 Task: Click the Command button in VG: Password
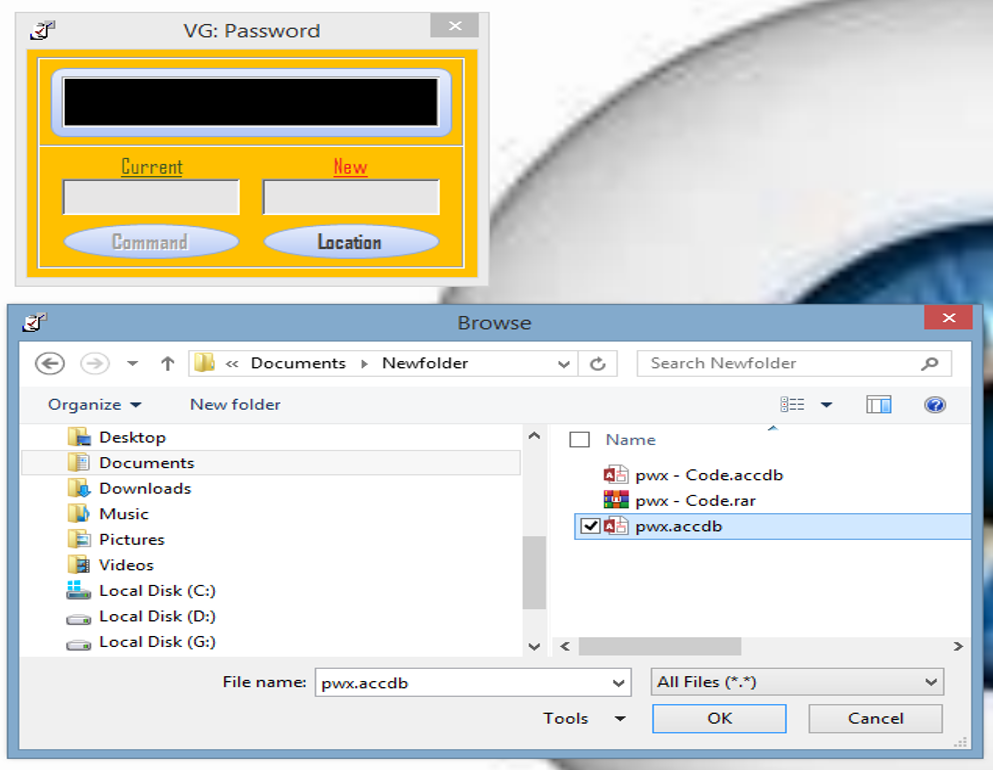(x=151, y=241)
